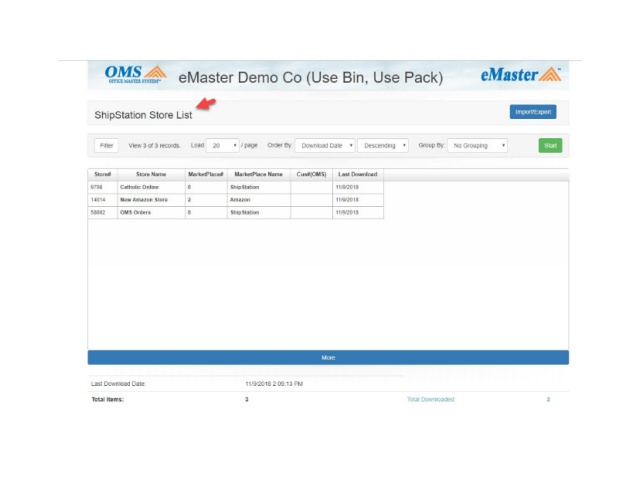The image size is (640, 494).
Task: Select the New Amazon Store row
Action: point(146,200)
